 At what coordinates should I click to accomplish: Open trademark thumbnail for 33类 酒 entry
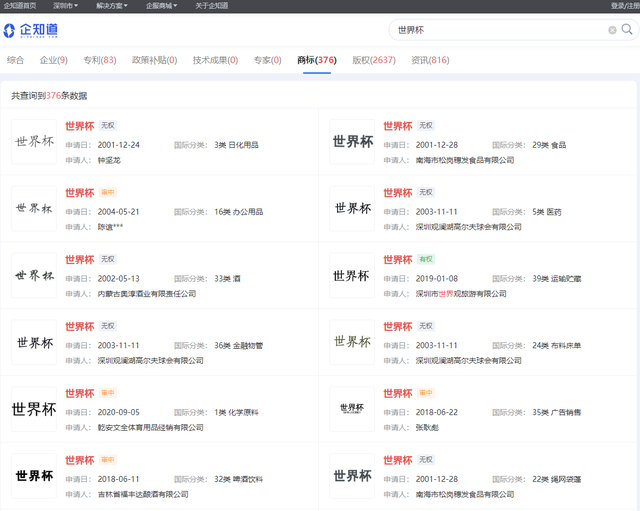click(x=34, y=275)
